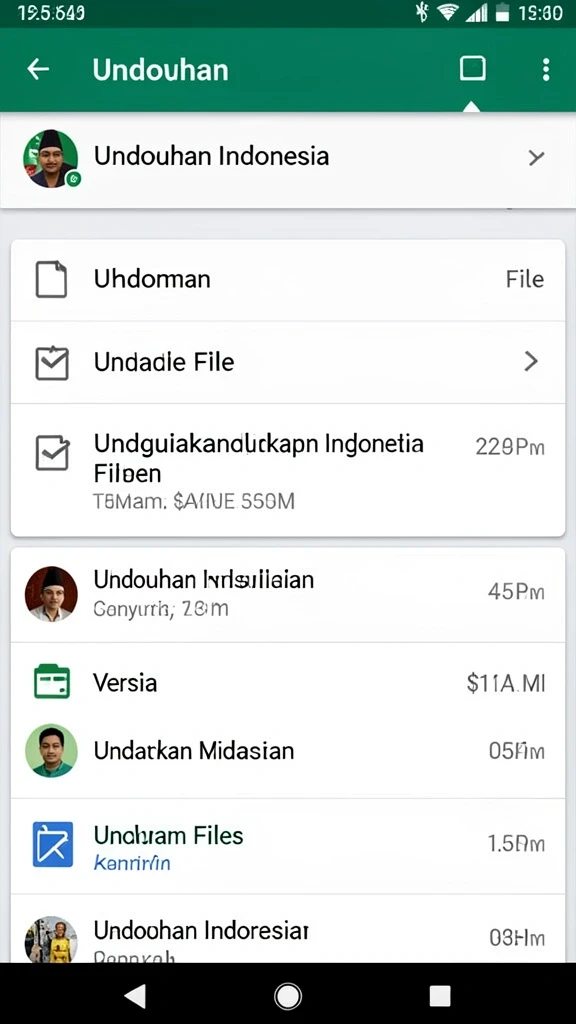The width and height of the screenshot is (576, 1024).
Task: Click the green Versia card icon
Action: click(52, 681)
